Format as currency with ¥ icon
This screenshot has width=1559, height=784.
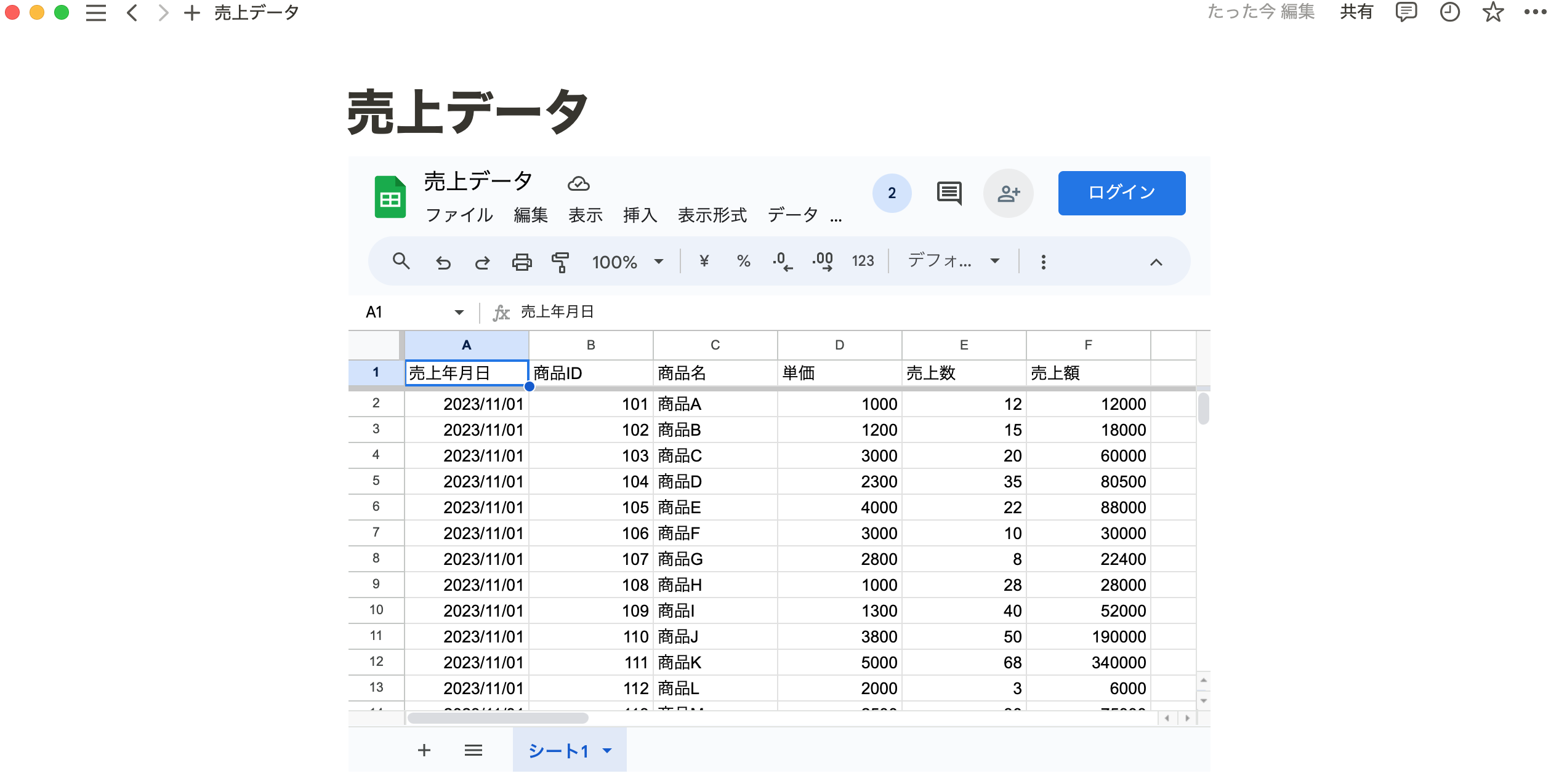(704, 262)
